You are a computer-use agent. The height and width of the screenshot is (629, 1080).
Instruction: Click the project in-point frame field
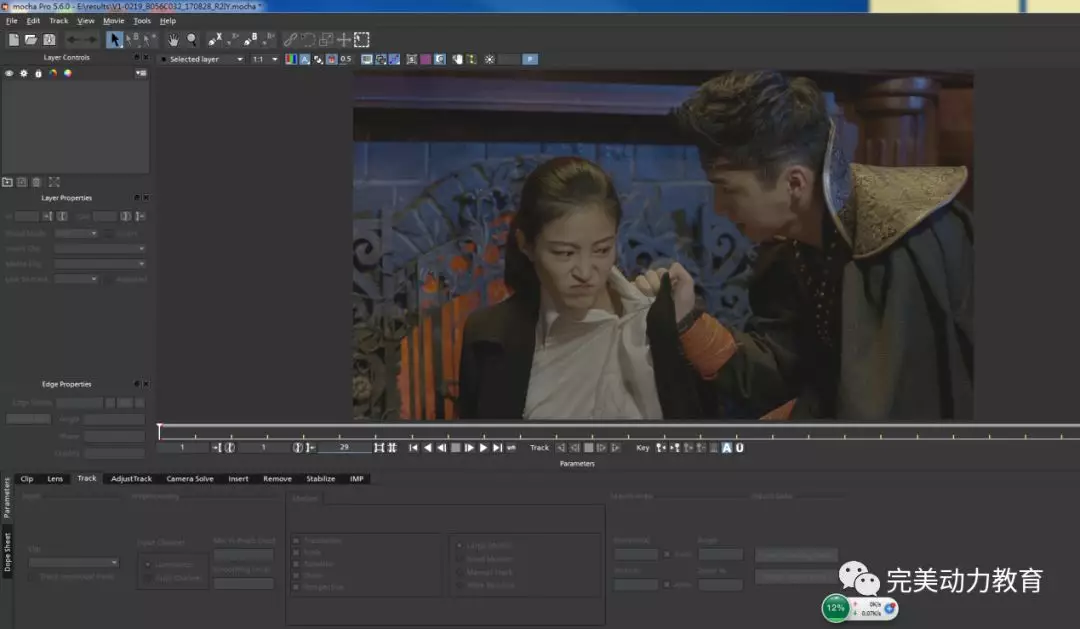183,448
